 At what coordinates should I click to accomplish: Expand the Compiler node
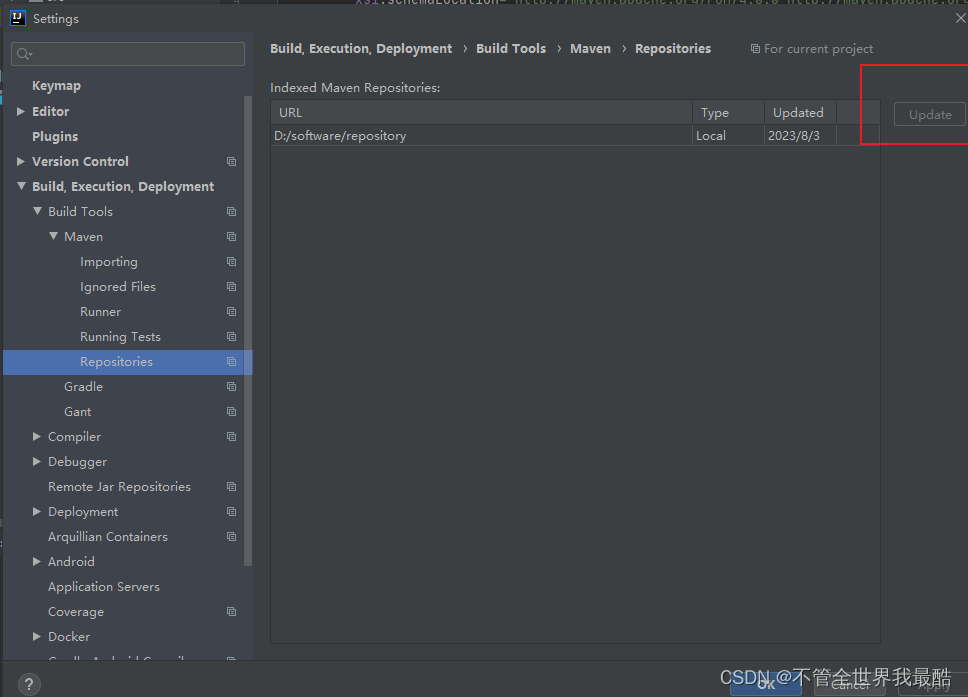36,436
